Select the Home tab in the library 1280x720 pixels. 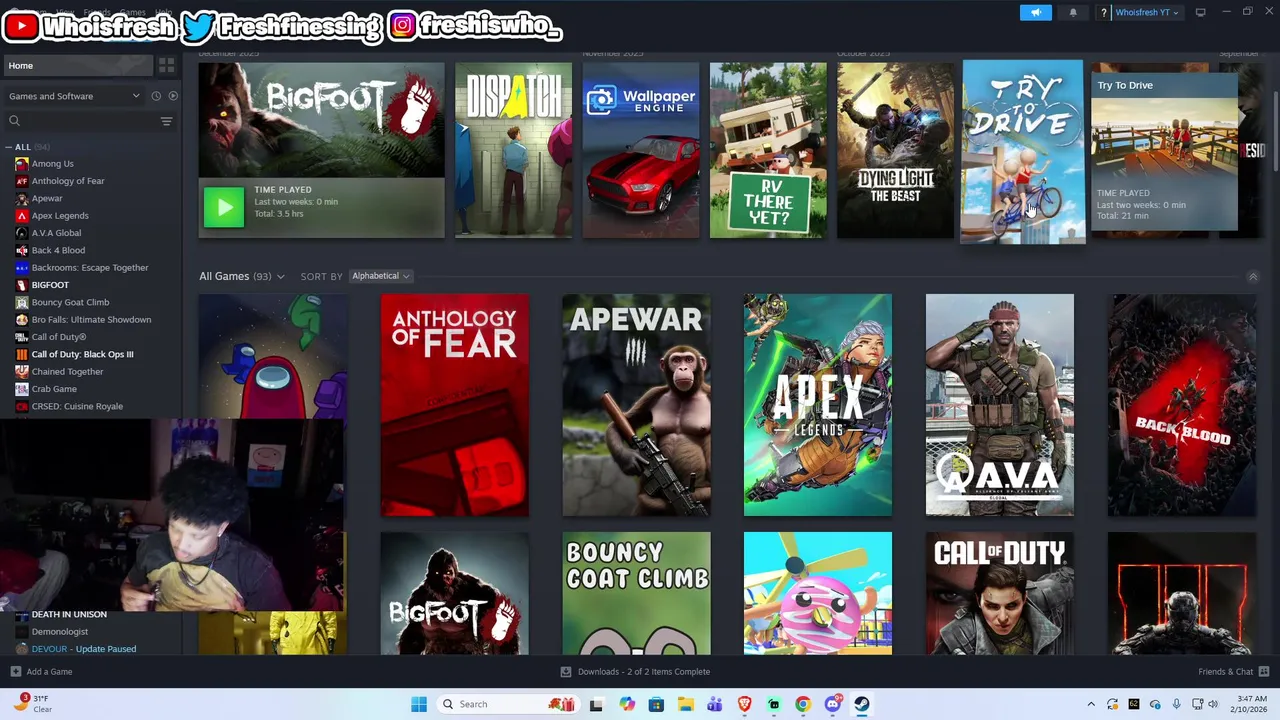coord(77,65)
